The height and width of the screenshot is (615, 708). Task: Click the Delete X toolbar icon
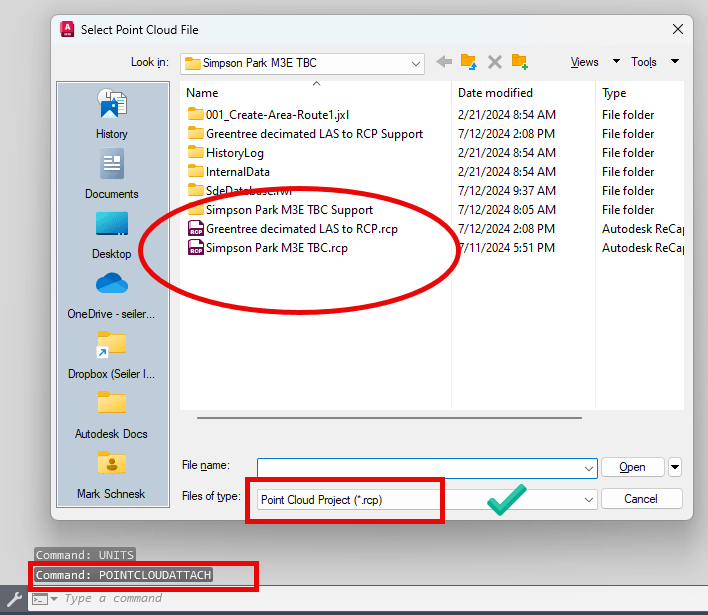tap(495, 62)
